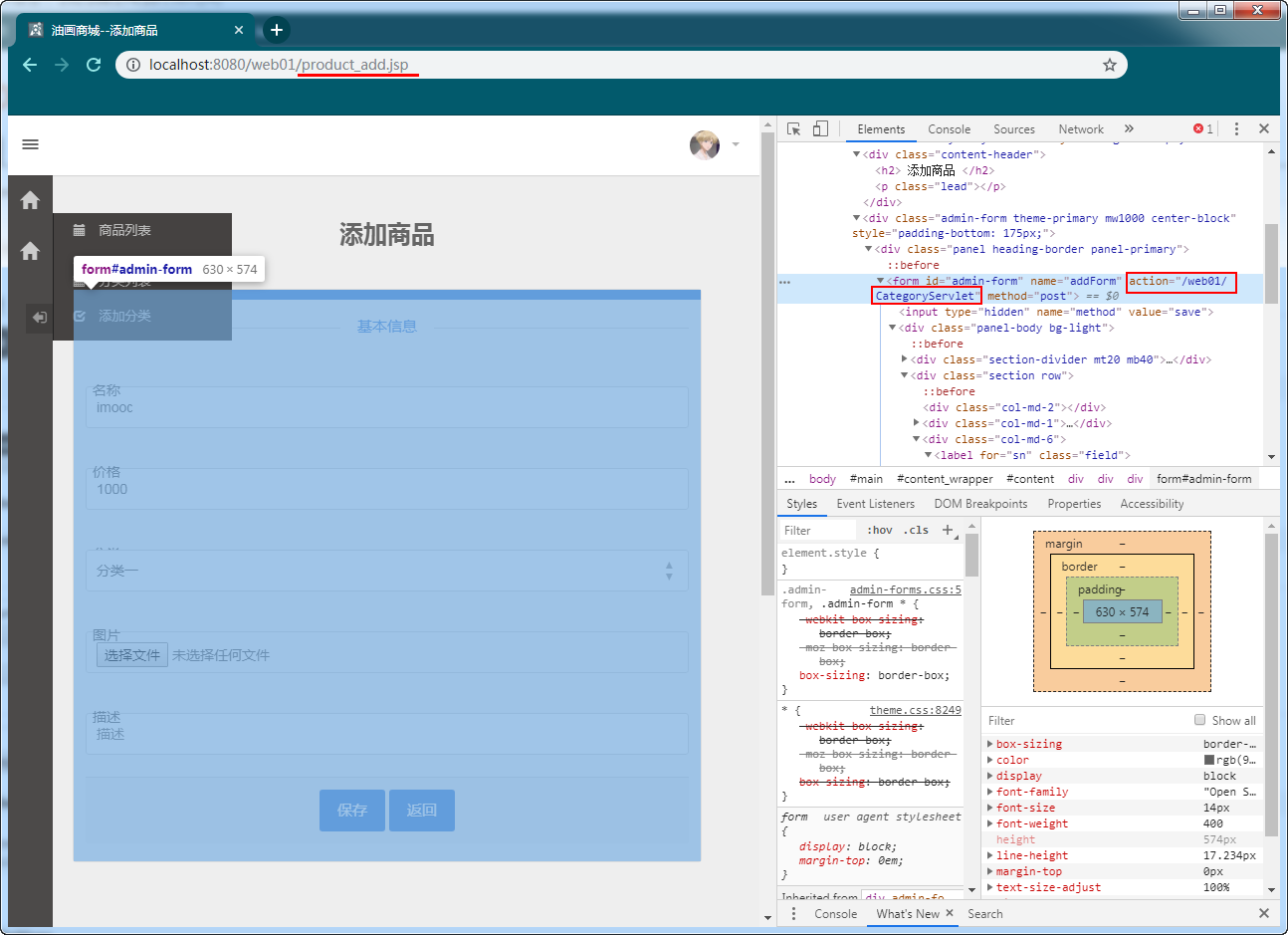
Task: Click the second home icon in sidebar
Action: (x=30, y=251)
